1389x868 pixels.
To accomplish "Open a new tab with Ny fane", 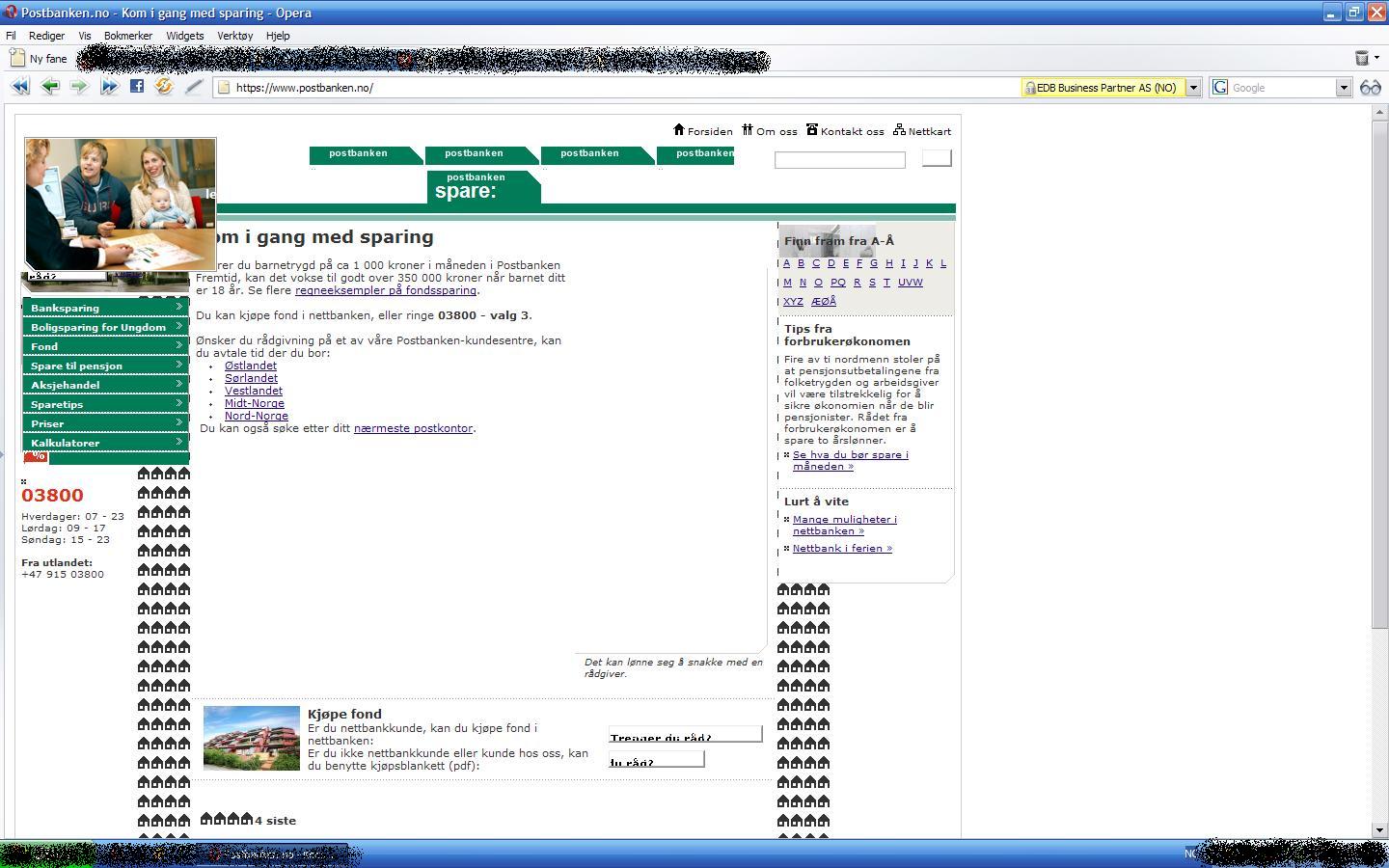I will tap(39, 58).
